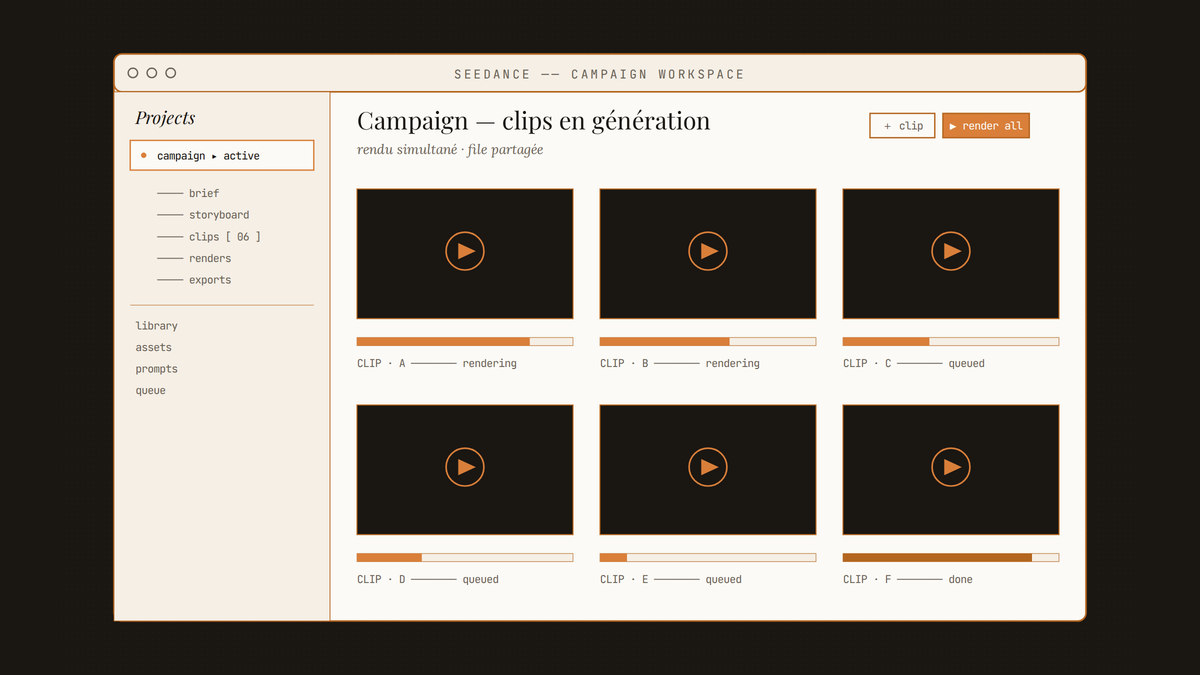Click the rendu simultané subtitle
Image resolution: width=1200 pixels, height=675 pixels.
point(450,150)
